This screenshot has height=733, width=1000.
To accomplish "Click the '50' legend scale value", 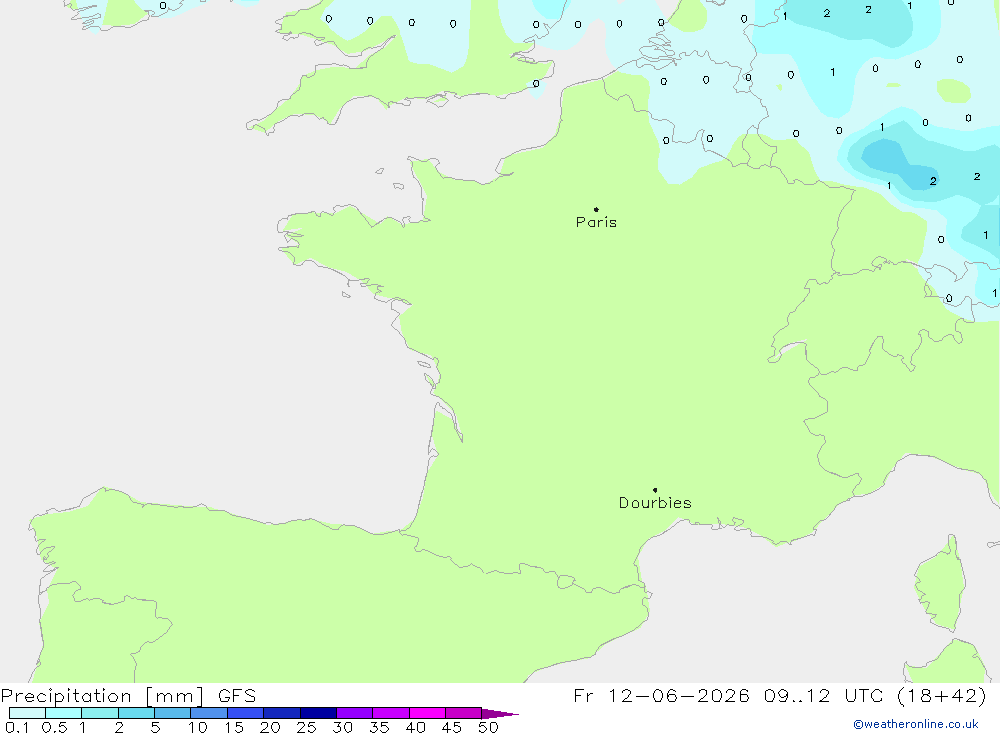I will click(x=489, y=727).
